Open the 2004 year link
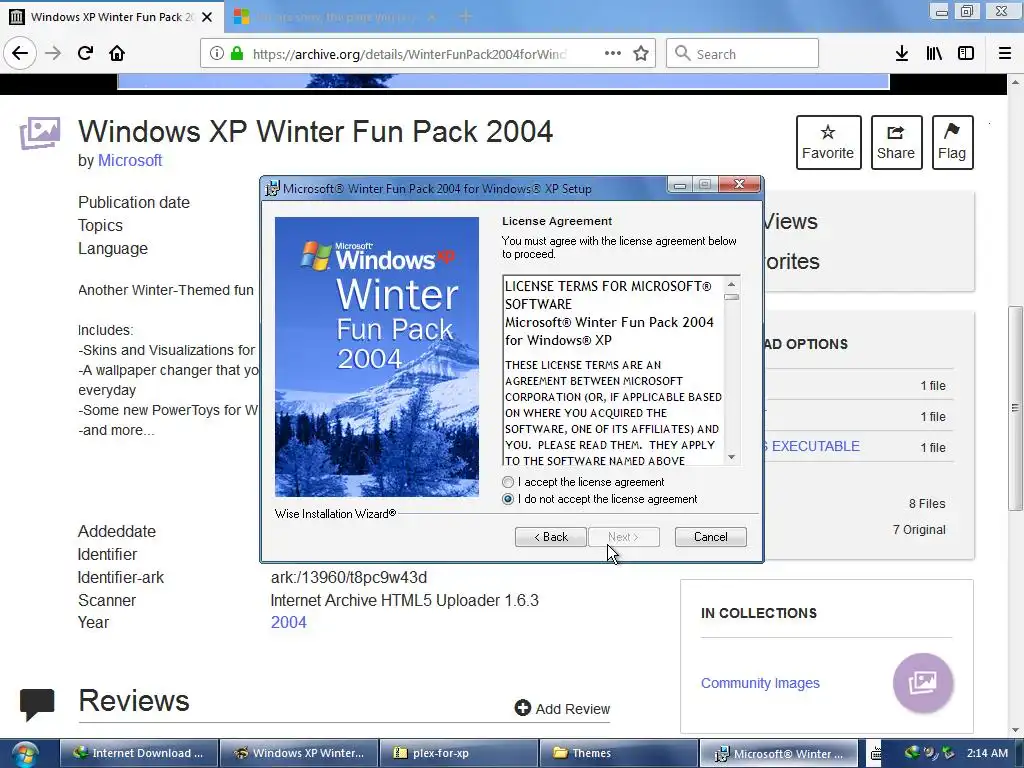1024x768 pixels. 289,622
